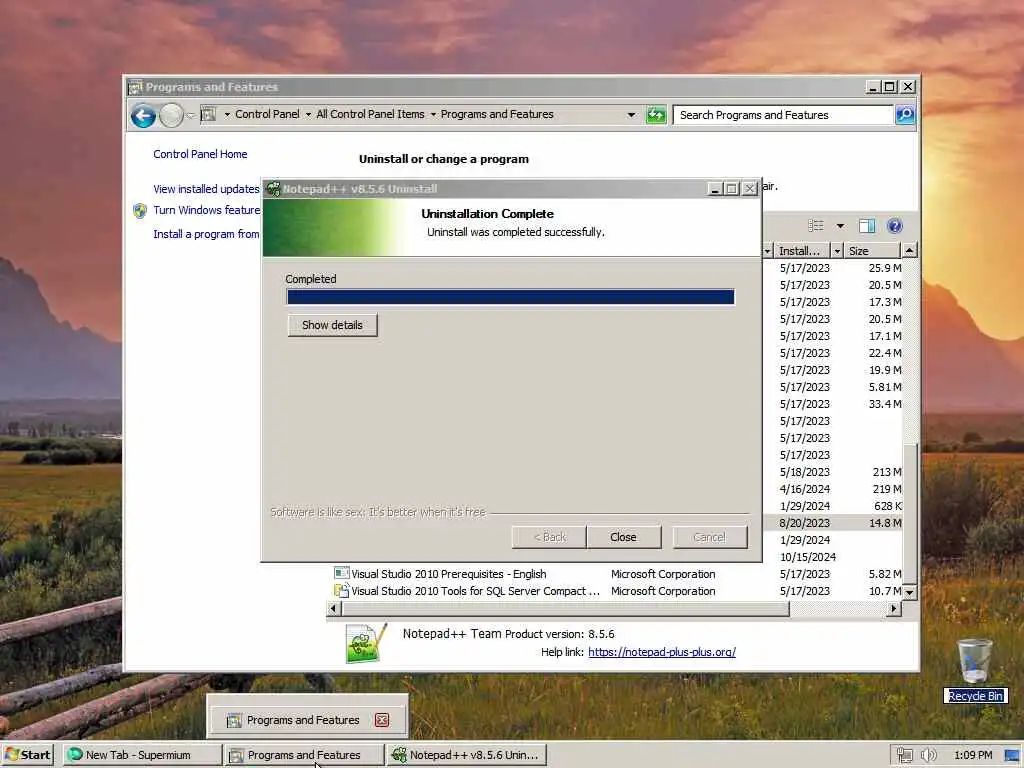This screenshot has height=768, width=1024.
Task: Sort by the Size column header
Action: tap(872, 251)
